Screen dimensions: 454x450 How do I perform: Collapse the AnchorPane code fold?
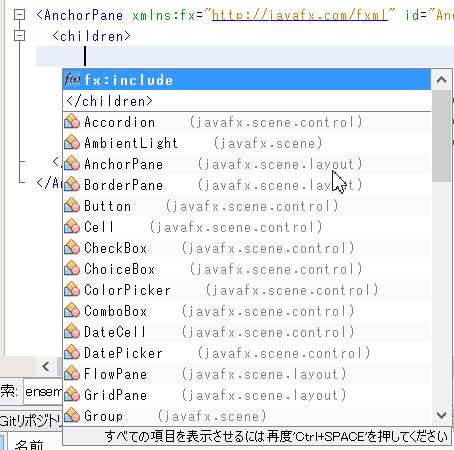coord(20,14)
